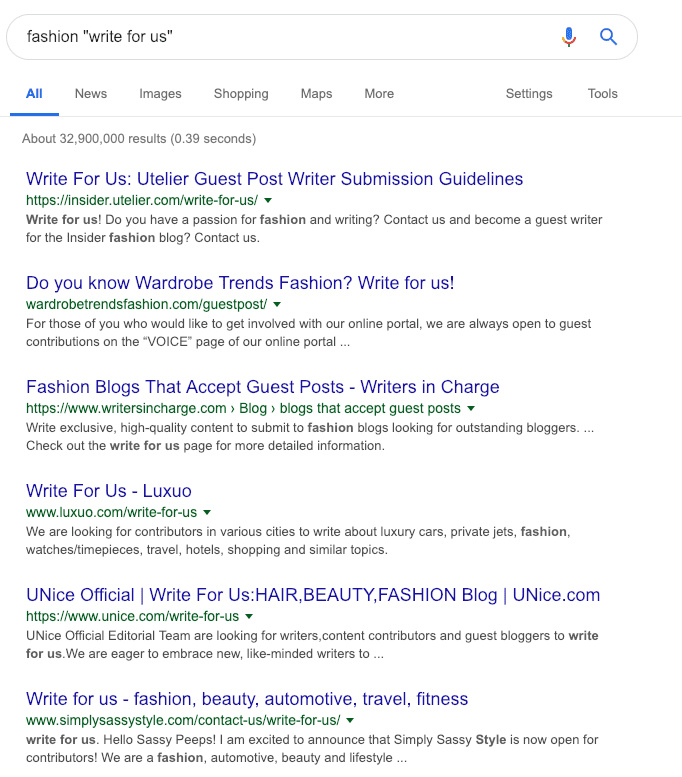This screenshot has width=682, height=777.
Task: Open search Settings
Action: [529, 94]
